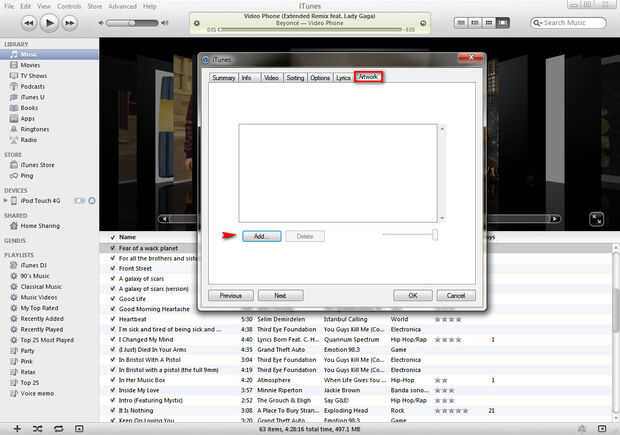Uncheck 'I Changed My Mind' checkbox

click(x=113, y=340)
